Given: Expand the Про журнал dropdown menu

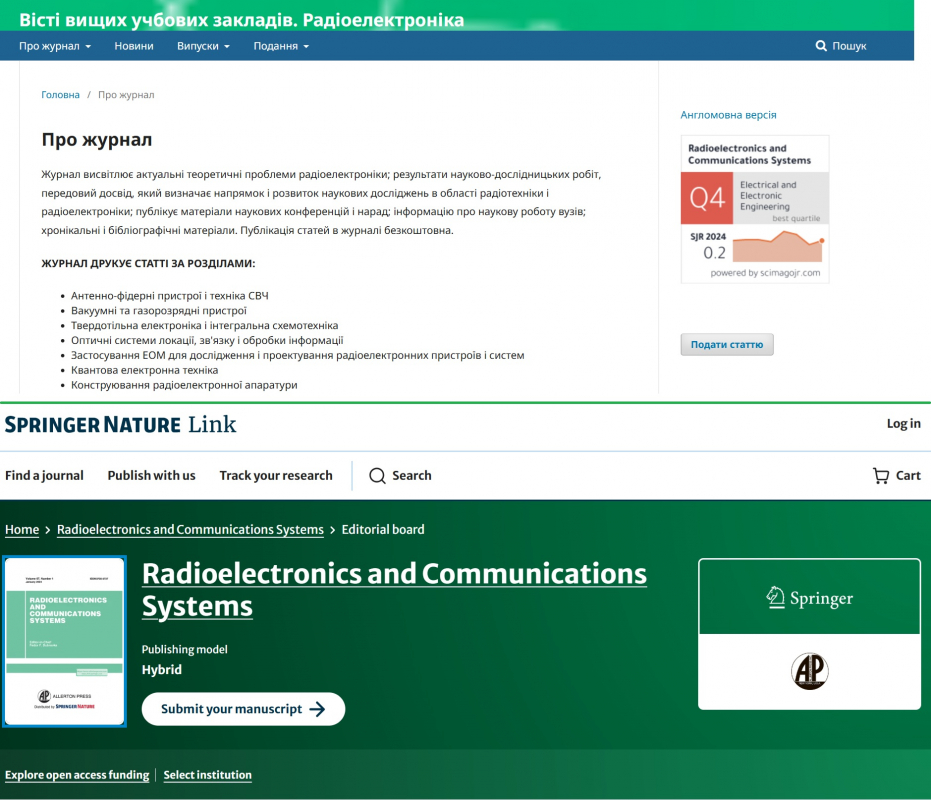Looking at the screenshot, I should 55,46.
